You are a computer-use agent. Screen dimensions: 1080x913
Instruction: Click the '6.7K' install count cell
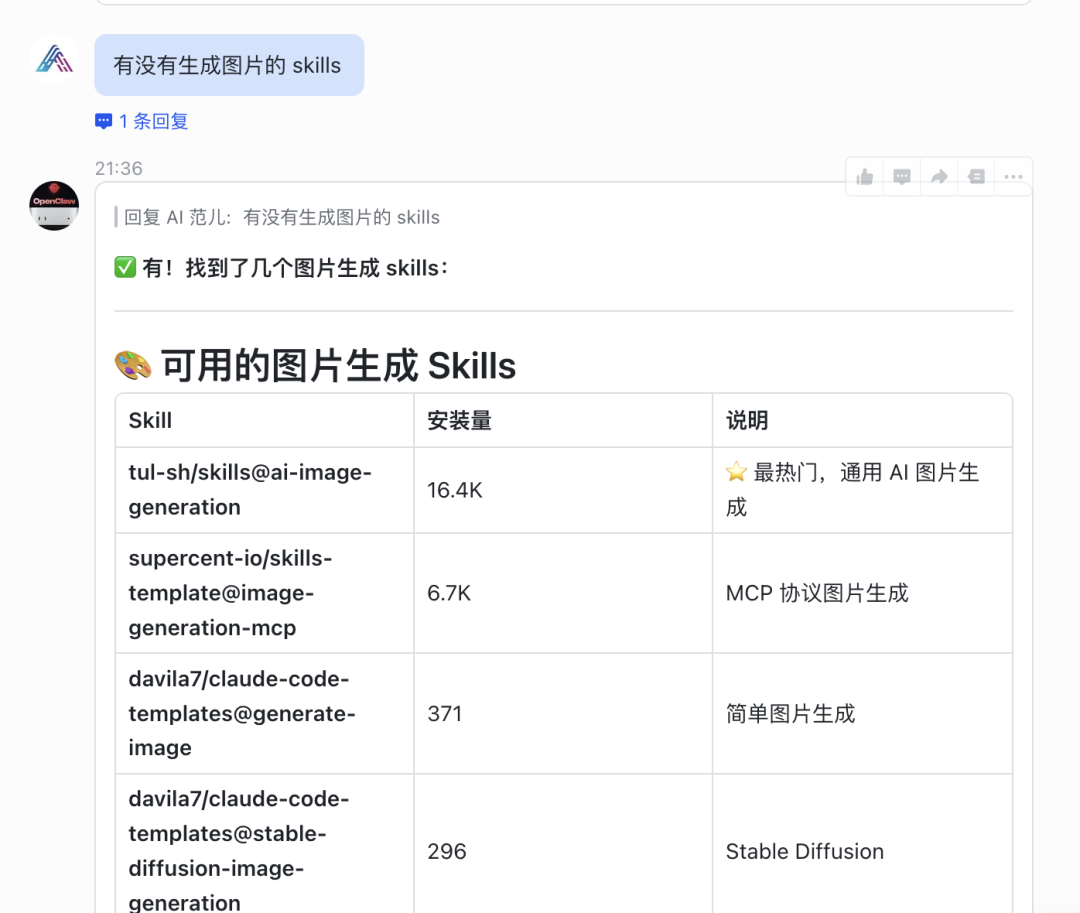[563, 594]
